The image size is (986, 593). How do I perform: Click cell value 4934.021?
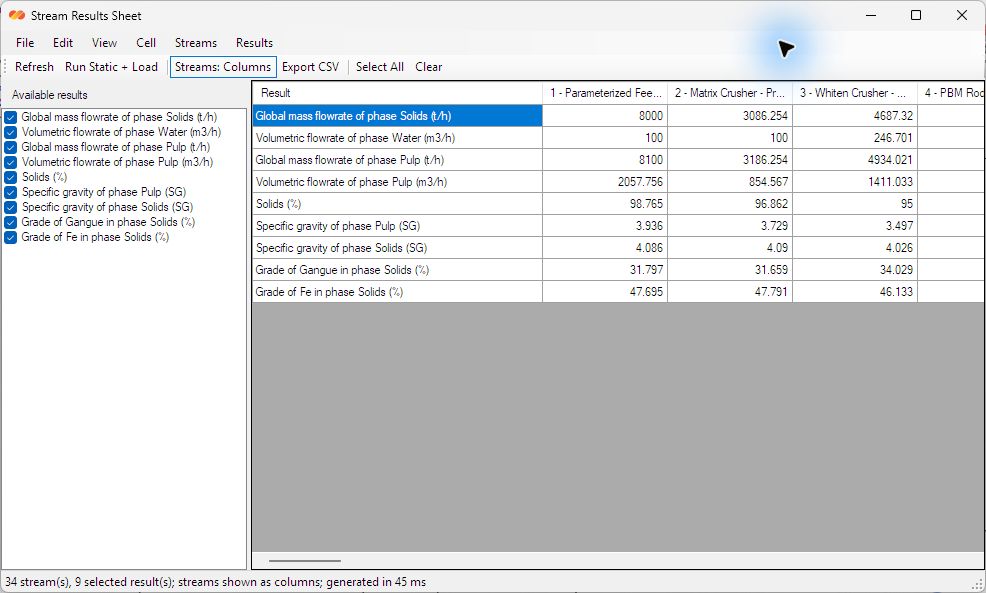tap(855, 160)
